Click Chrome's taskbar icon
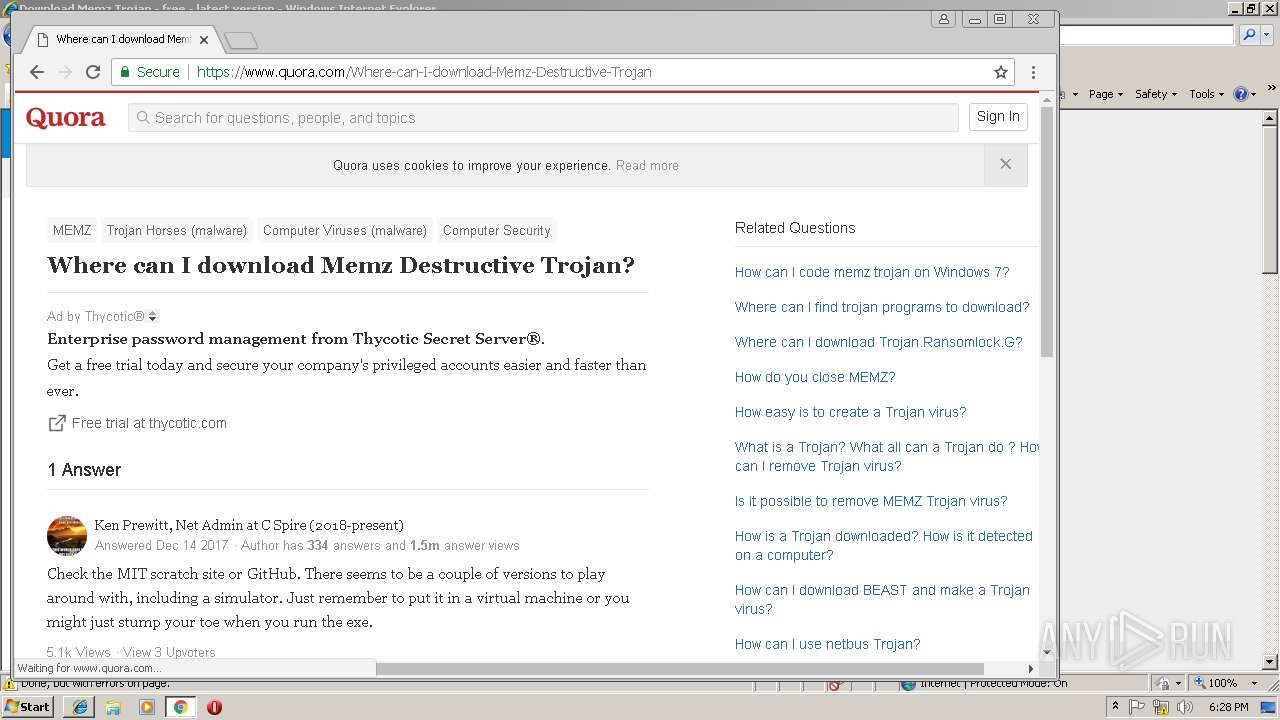The width and height of the screenshot is (1280, 720). pos(180,707)
